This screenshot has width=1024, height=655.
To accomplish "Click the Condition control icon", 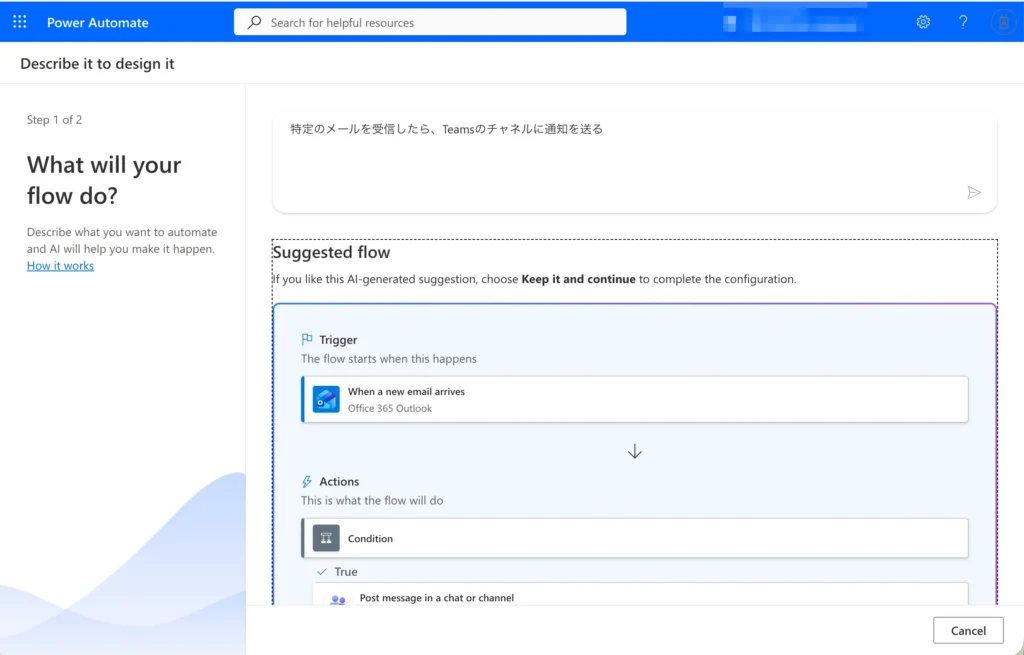I will (326, 538).
